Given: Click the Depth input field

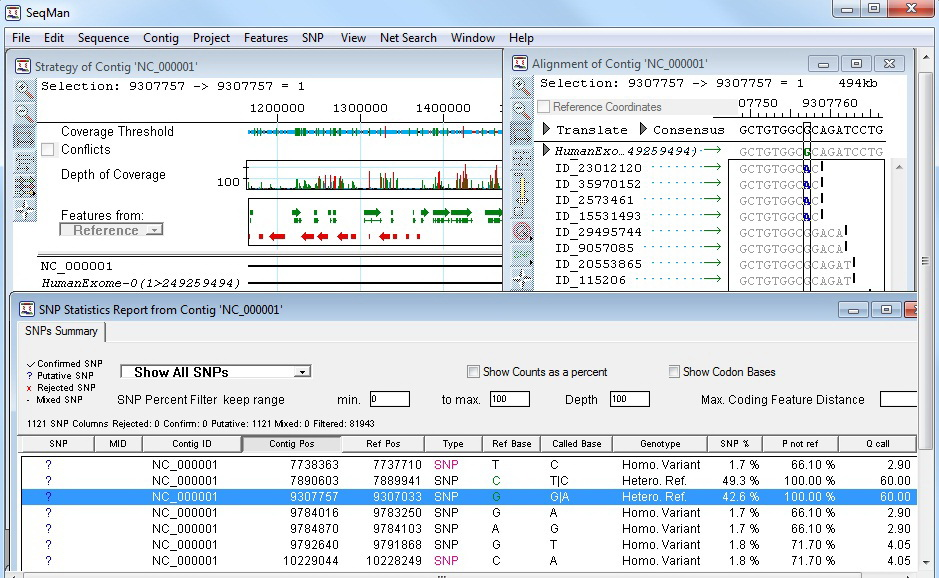Looking at the screenshot, I should tap(629, 399).
